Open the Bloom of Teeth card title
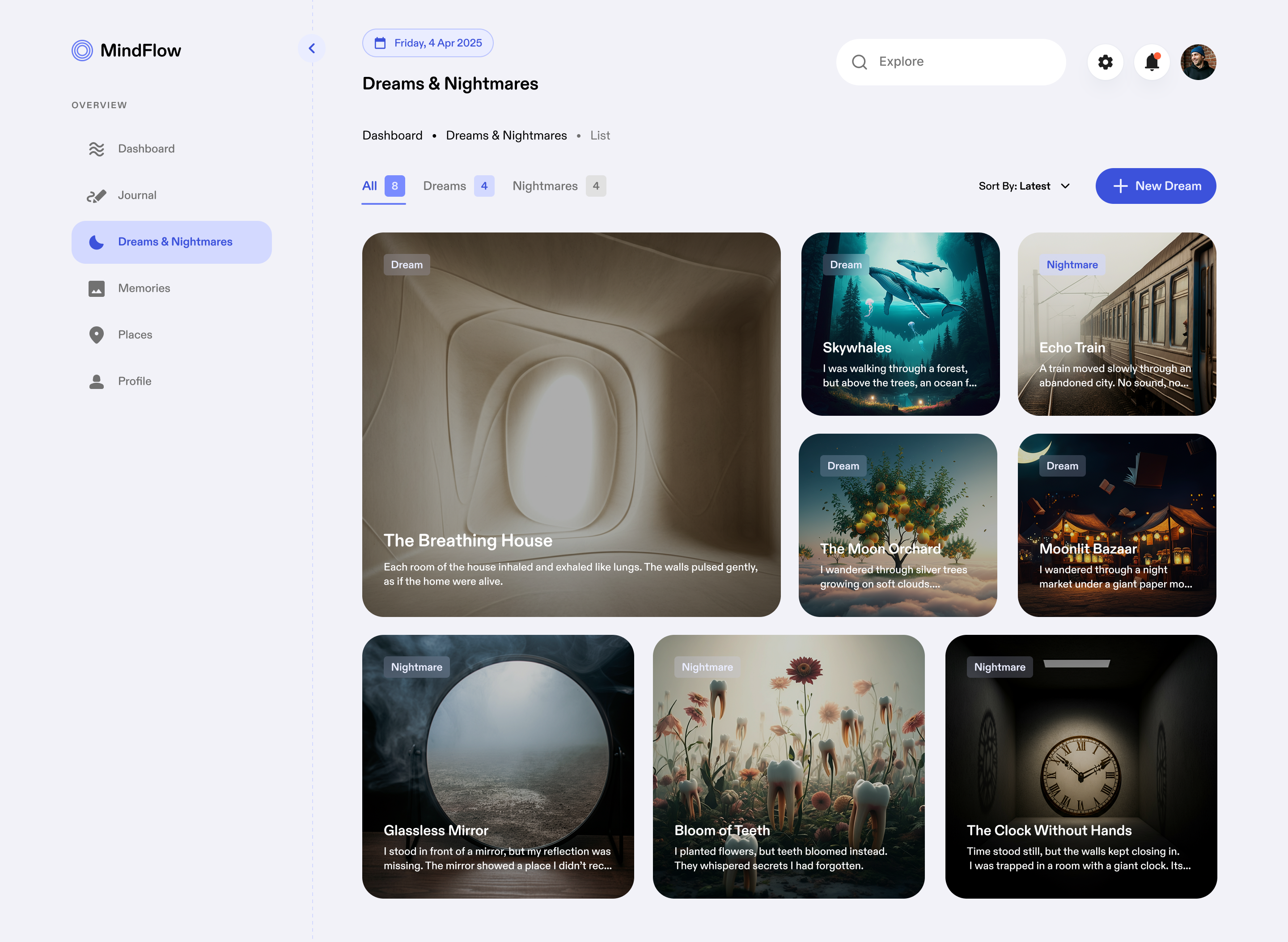 click(x=722, y=831)
